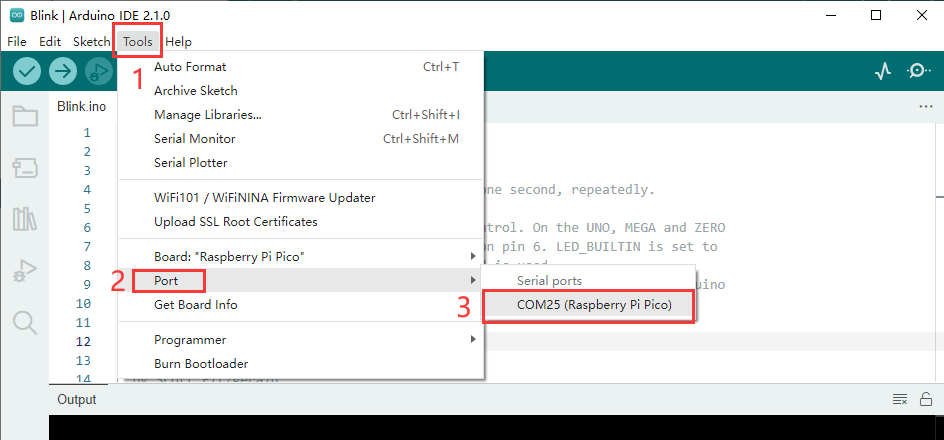Open Serial Monitor magnifier icon at top right
The width and height of the screenshot is (944, 440).
click(x=918, y=72)
